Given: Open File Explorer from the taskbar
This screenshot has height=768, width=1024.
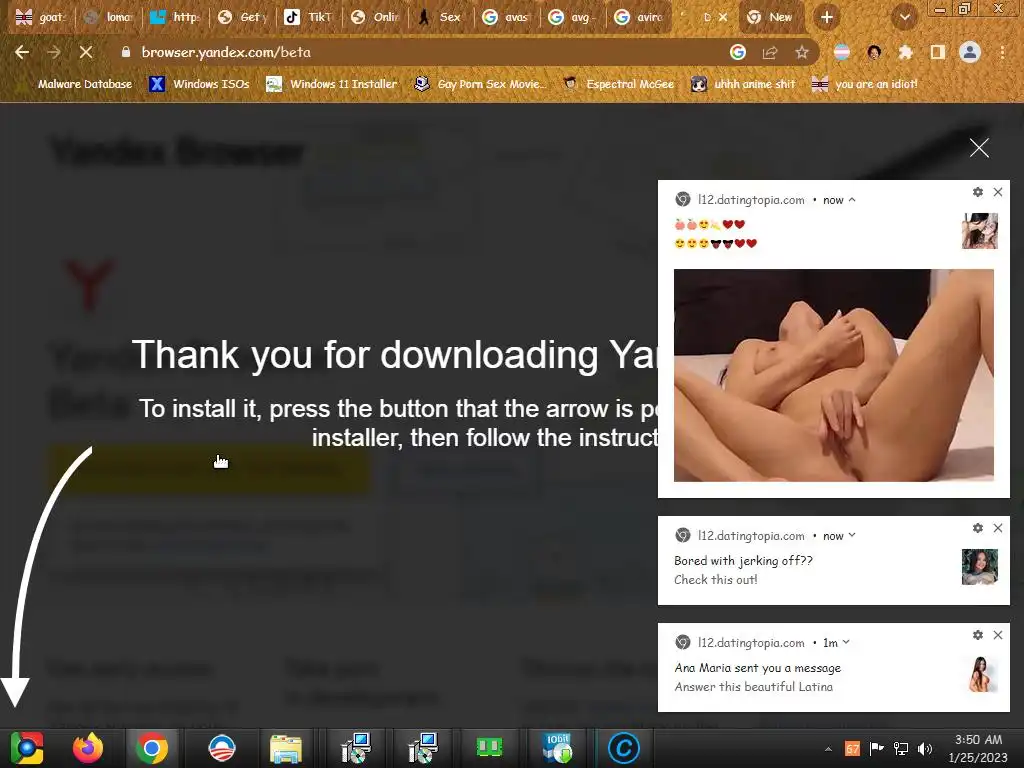Looking at the screenshot, I should (286, 748).
